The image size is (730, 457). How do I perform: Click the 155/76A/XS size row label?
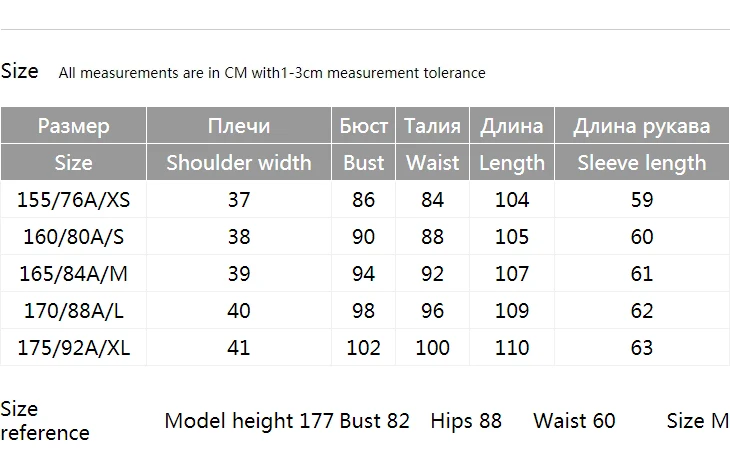coord(74,200)
